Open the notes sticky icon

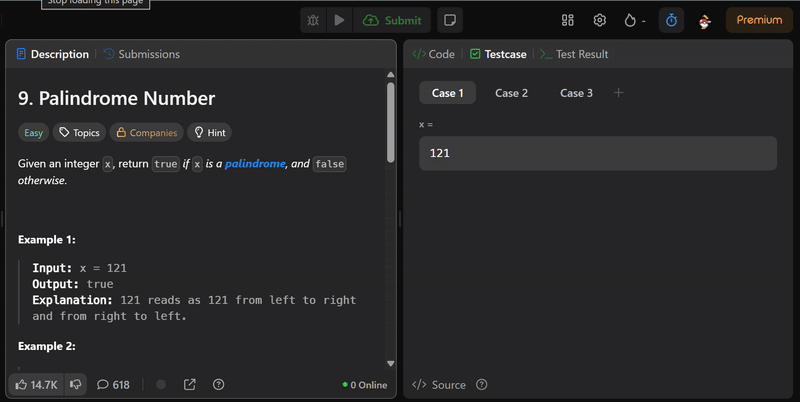(450, 20)
